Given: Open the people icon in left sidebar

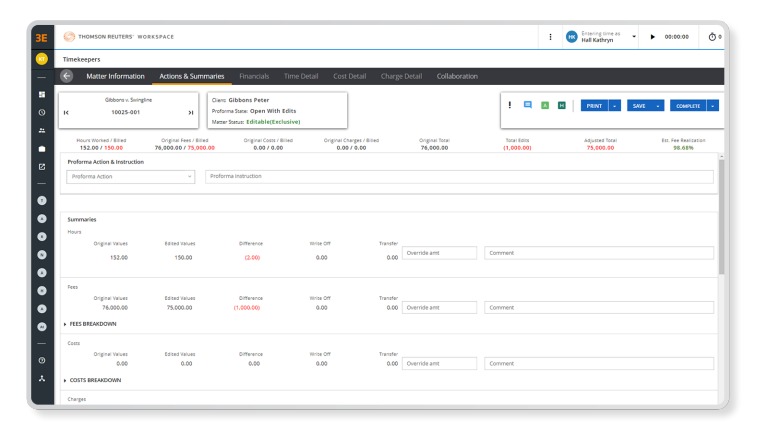Looking at the screenshot, I should click(42, 130).
